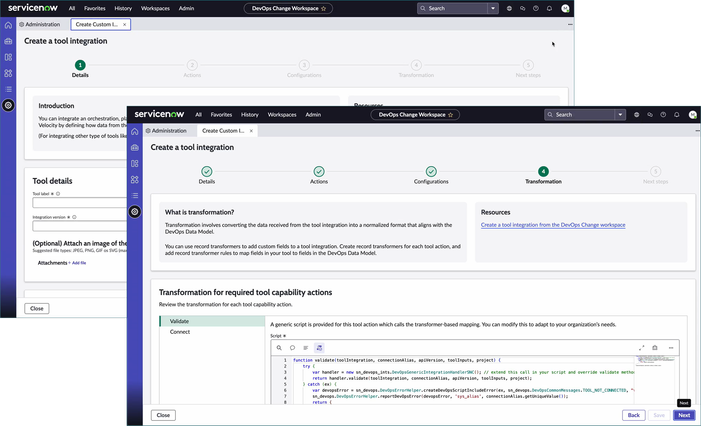Select the highlighted administration gear in front sidebar

(x=135, y=211)
